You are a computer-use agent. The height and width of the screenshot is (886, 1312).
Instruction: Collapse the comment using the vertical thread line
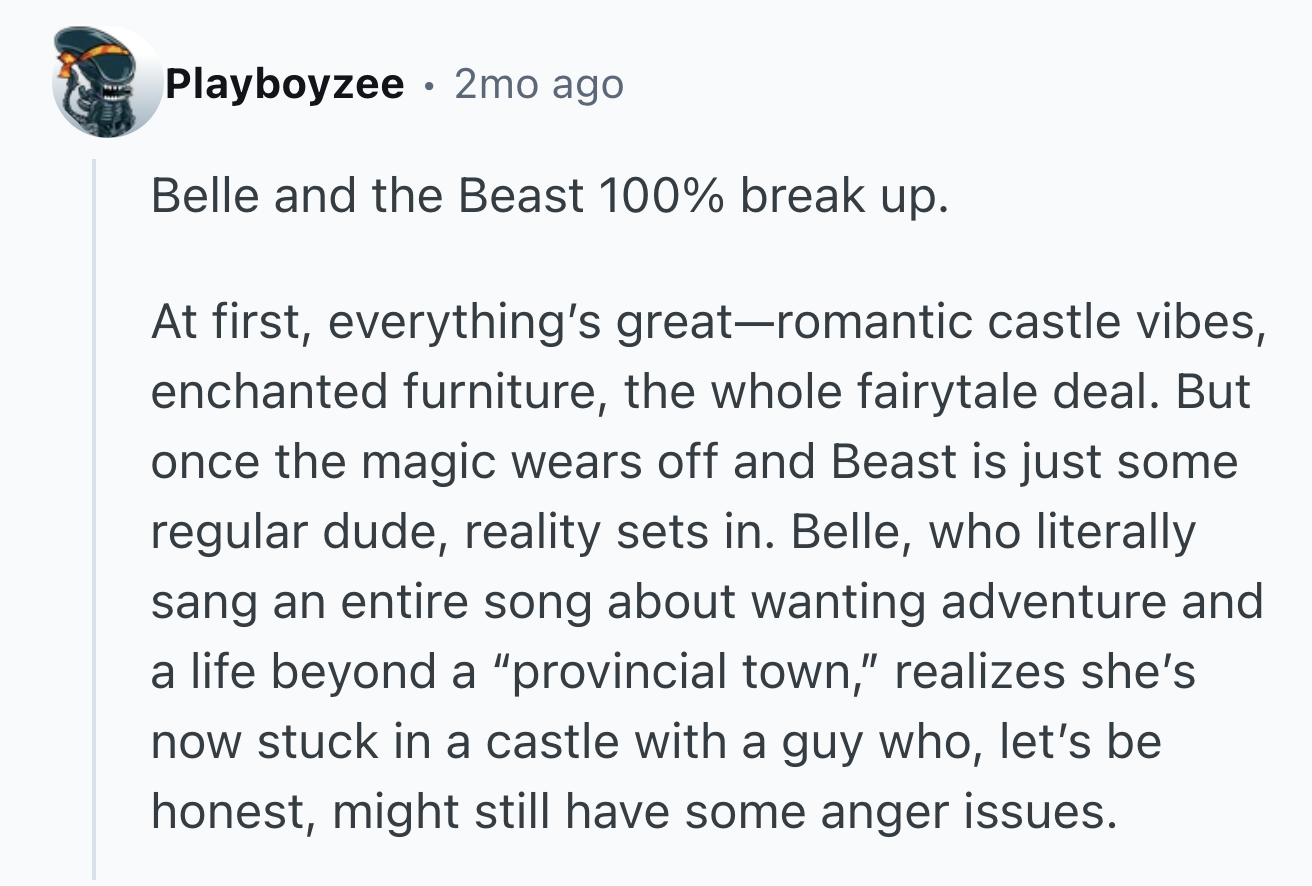(94, 518)
